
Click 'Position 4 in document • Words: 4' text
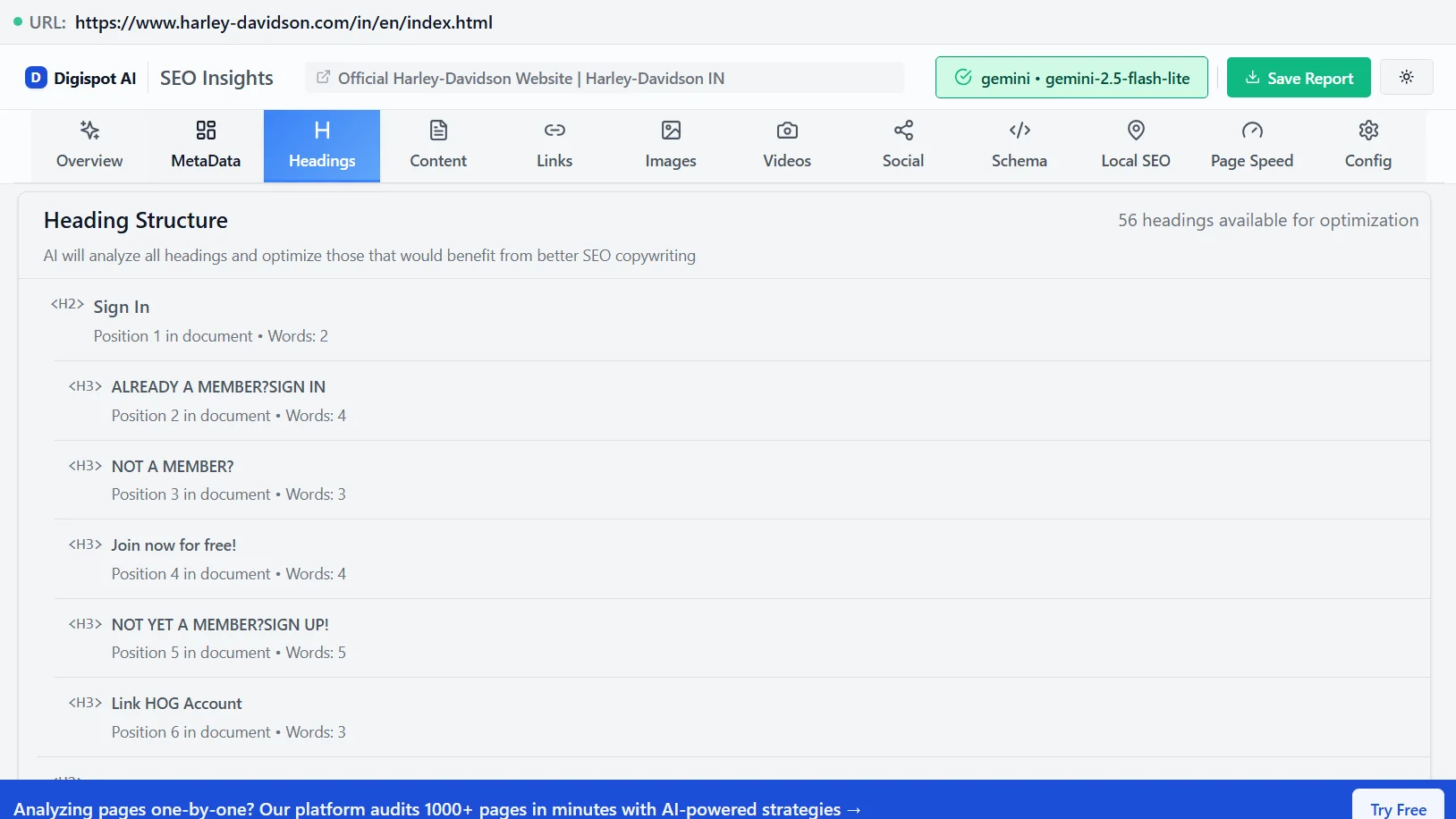[x=229, y=574]
